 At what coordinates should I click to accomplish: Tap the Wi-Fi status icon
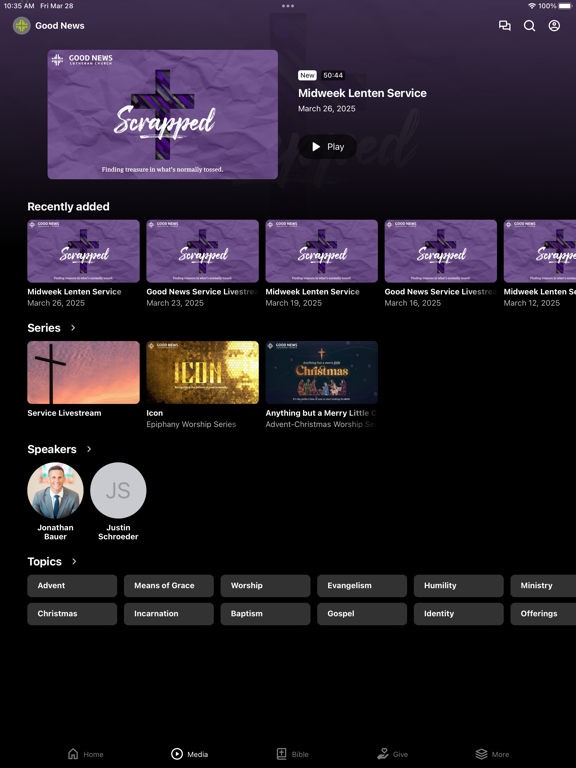coord(532,6)
